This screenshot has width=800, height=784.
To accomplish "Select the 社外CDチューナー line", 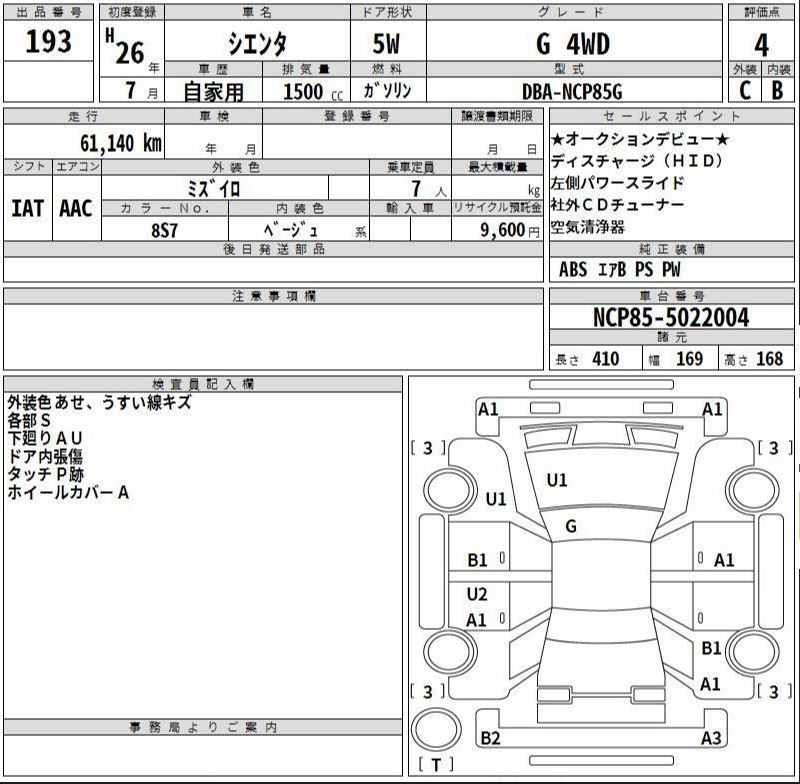I will (x=617, y=205).
